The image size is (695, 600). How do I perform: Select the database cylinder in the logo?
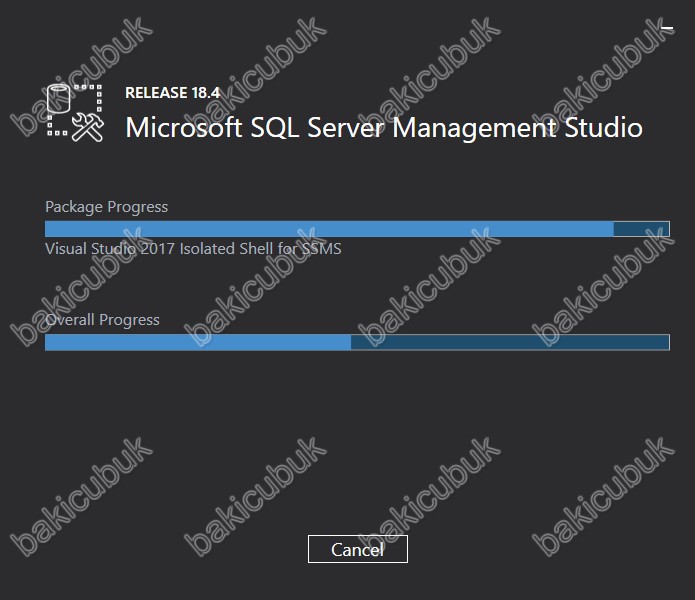click(59, 98)
